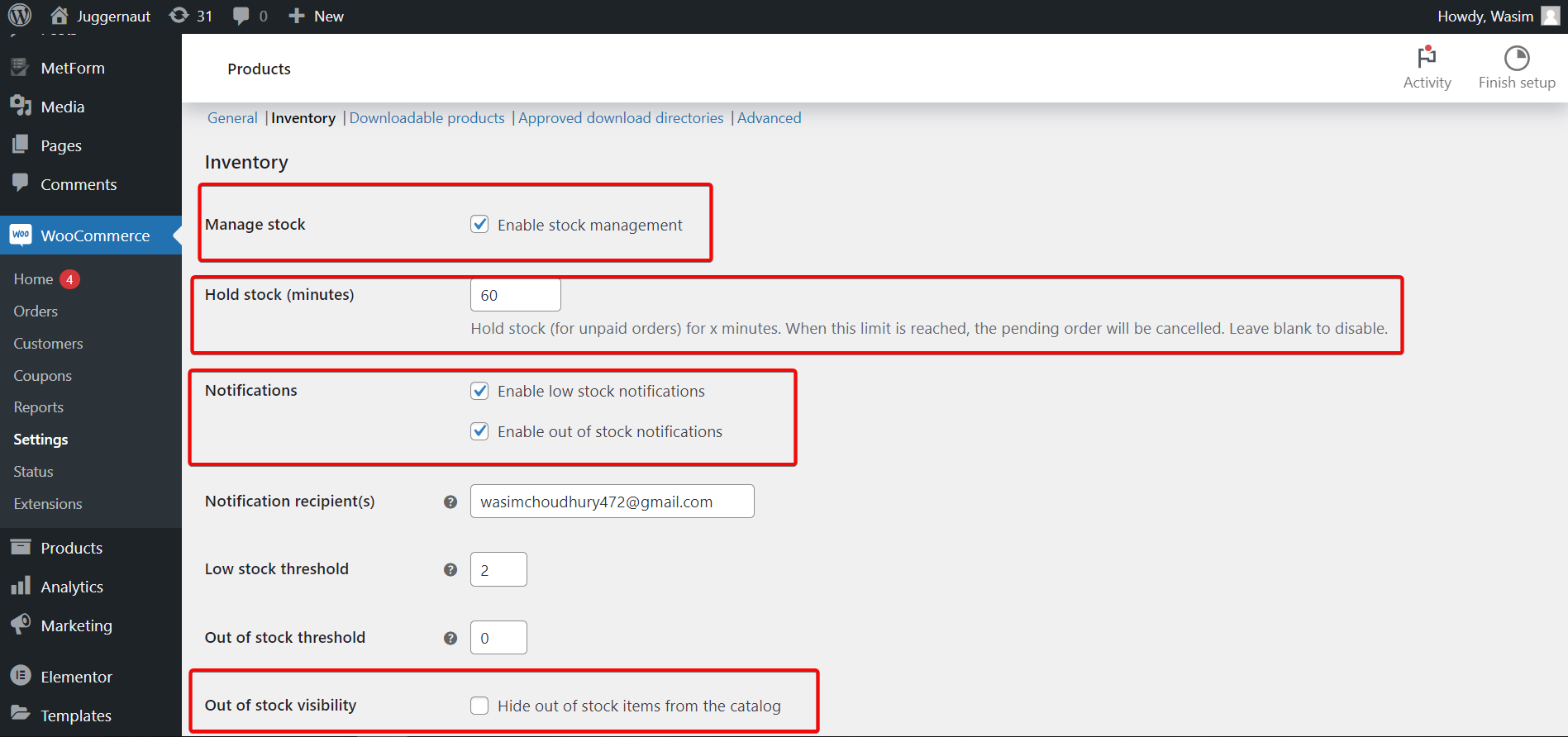Click the Enable stock management label text

[x=590, y=225]
